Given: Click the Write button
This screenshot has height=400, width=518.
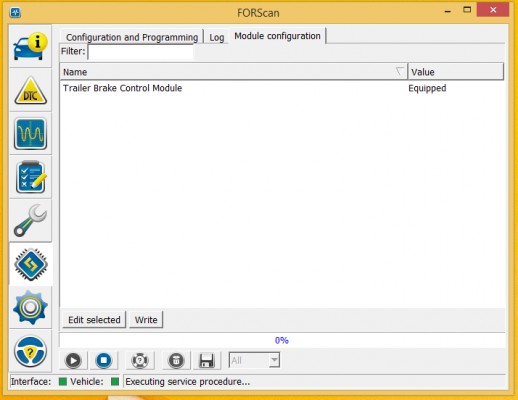Looking at the screenshot, I should coord(146,320).
